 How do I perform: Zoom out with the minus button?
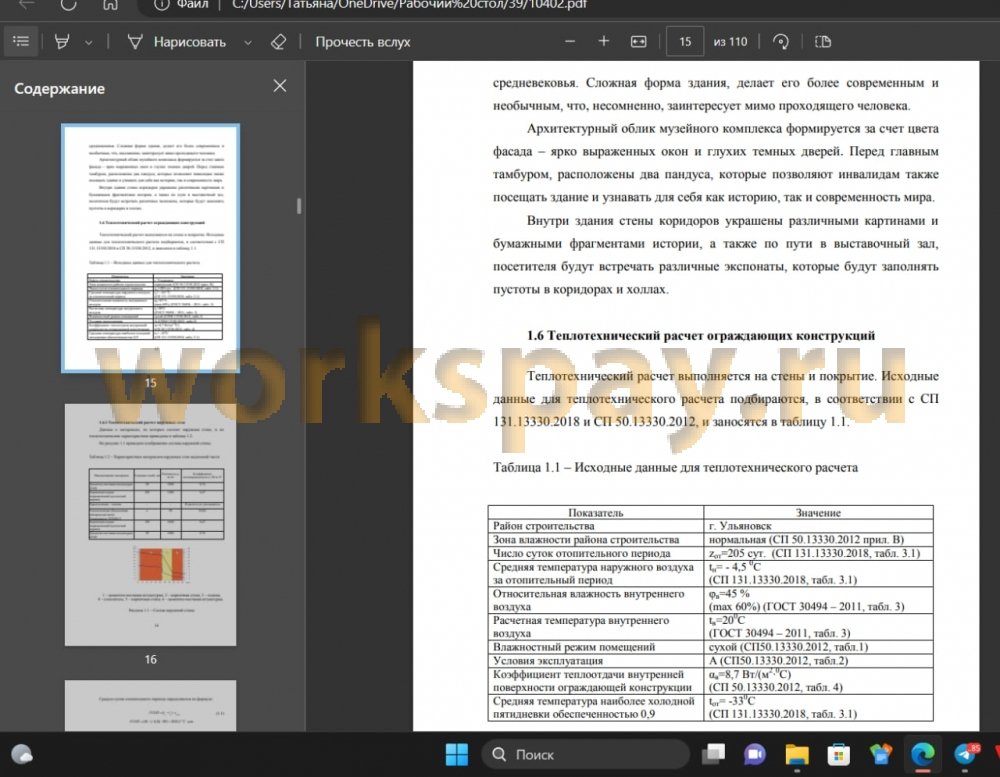[570, 41]
